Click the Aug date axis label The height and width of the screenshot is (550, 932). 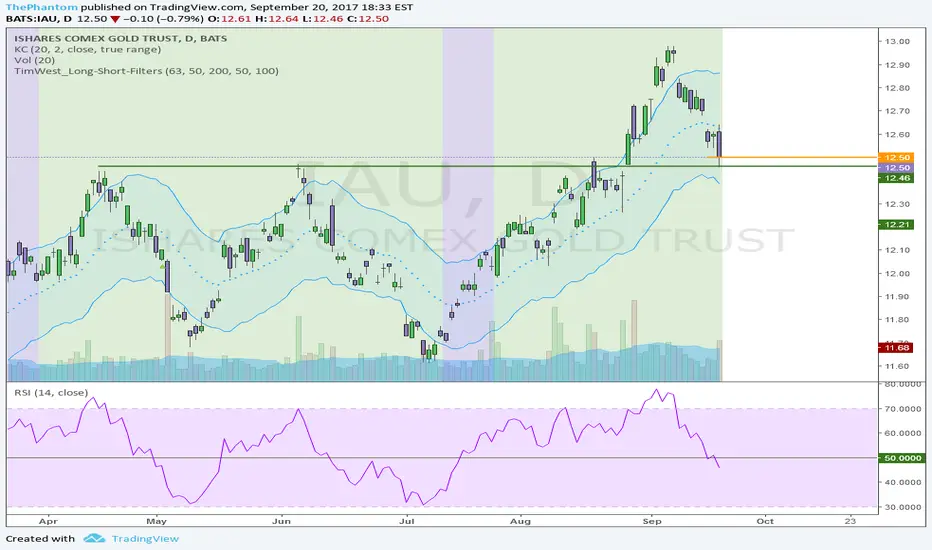520,521
